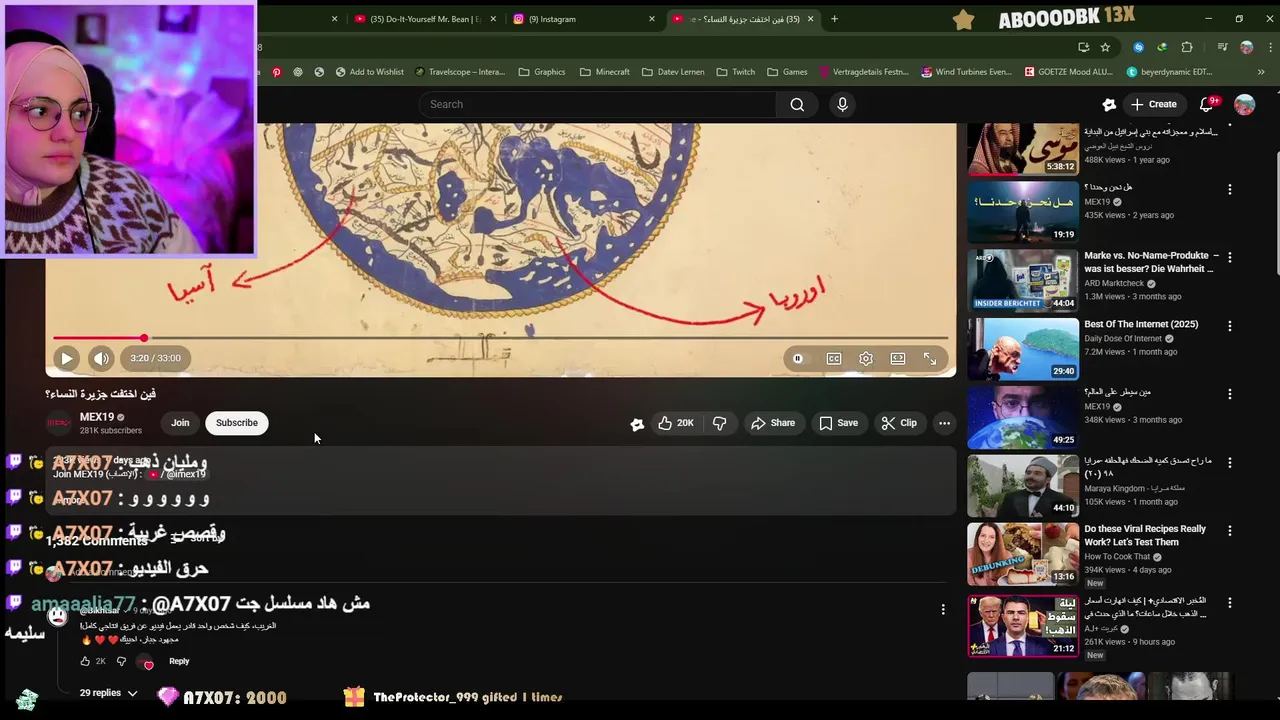
Task: Open the YouTube account avatar menu
Action: [x=1244, y=104]
